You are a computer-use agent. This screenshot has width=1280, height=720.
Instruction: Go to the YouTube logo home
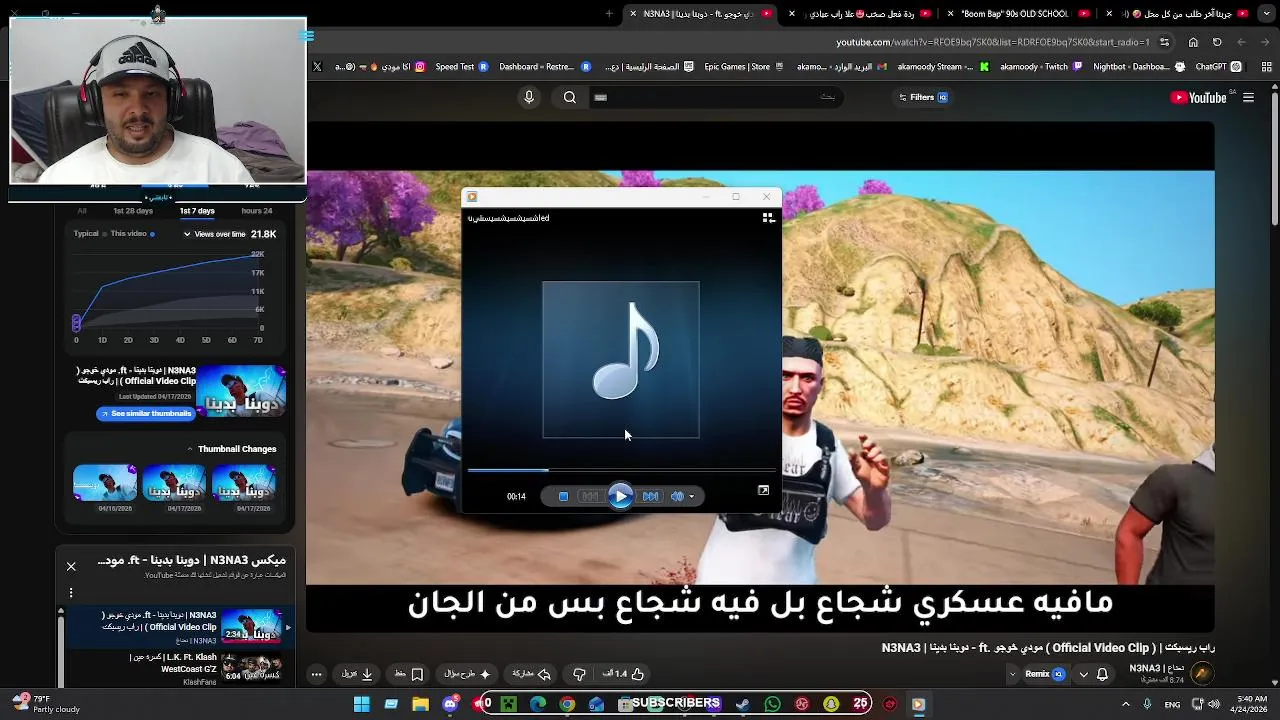[1199, 97]
